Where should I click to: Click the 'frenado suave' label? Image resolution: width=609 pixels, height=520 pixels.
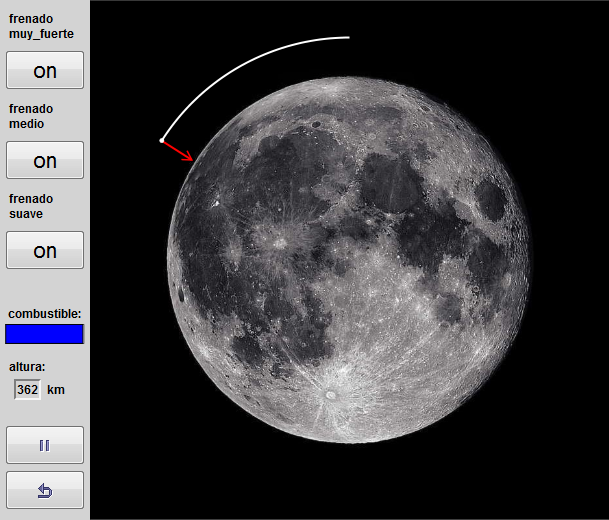(x=31, y=206)
